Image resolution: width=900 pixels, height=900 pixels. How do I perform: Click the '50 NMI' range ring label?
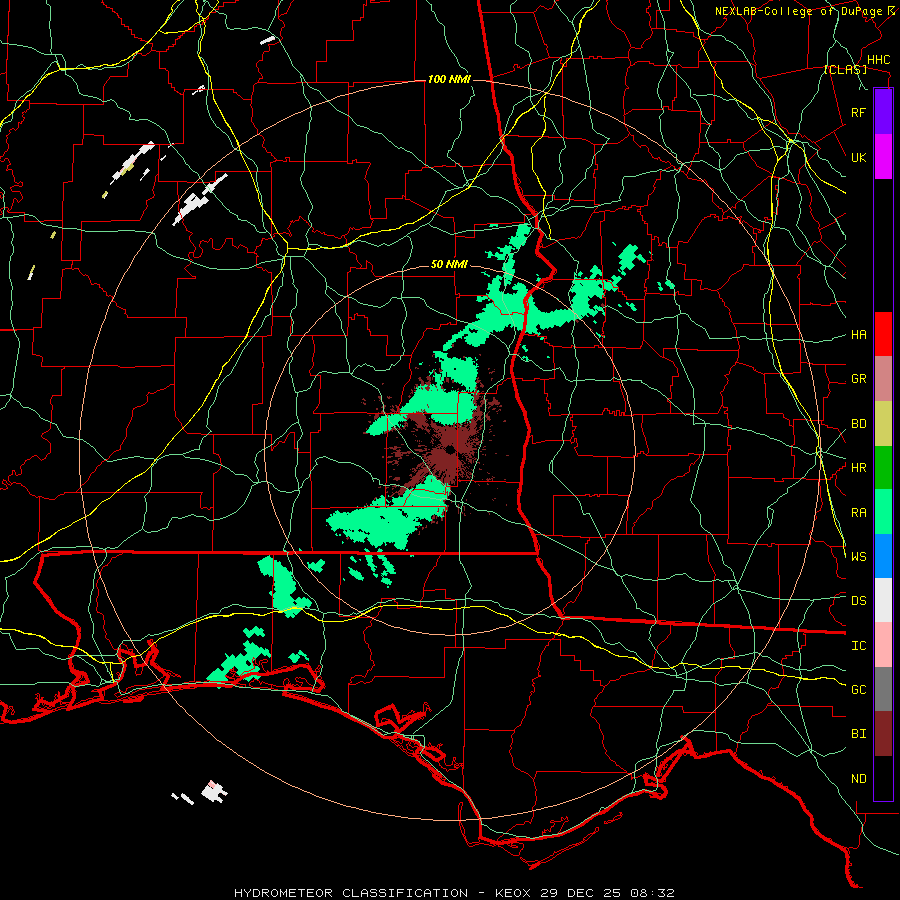click(x=449, y=265)
